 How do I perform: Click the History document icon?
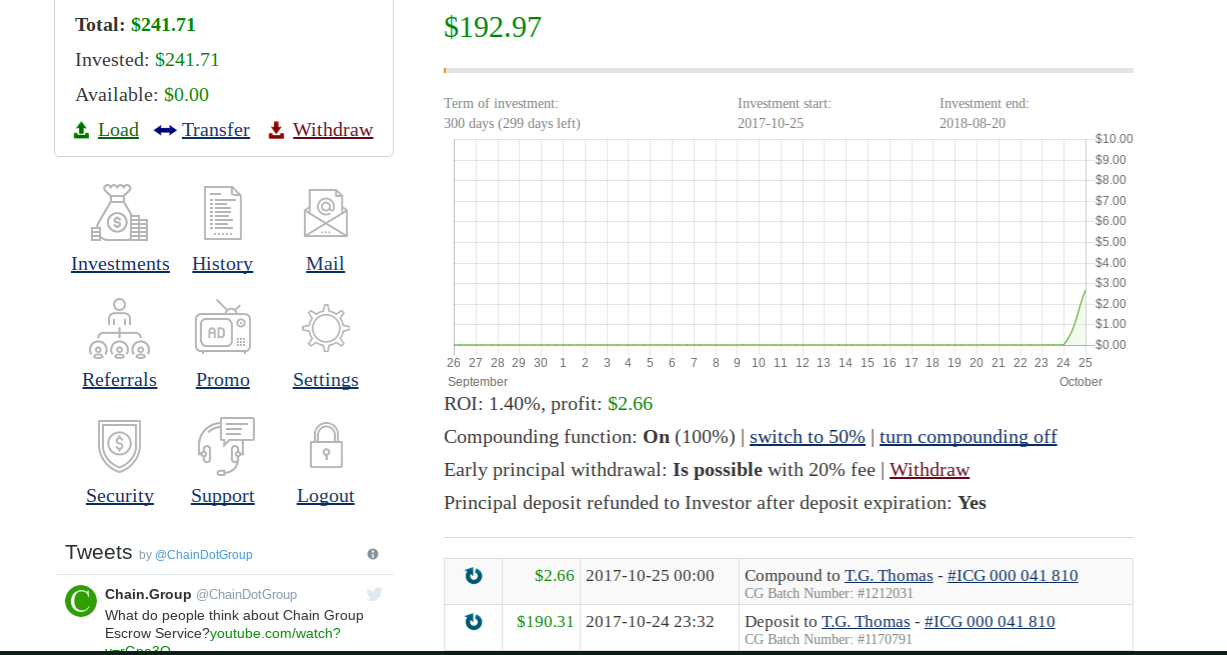click(222, 213)
